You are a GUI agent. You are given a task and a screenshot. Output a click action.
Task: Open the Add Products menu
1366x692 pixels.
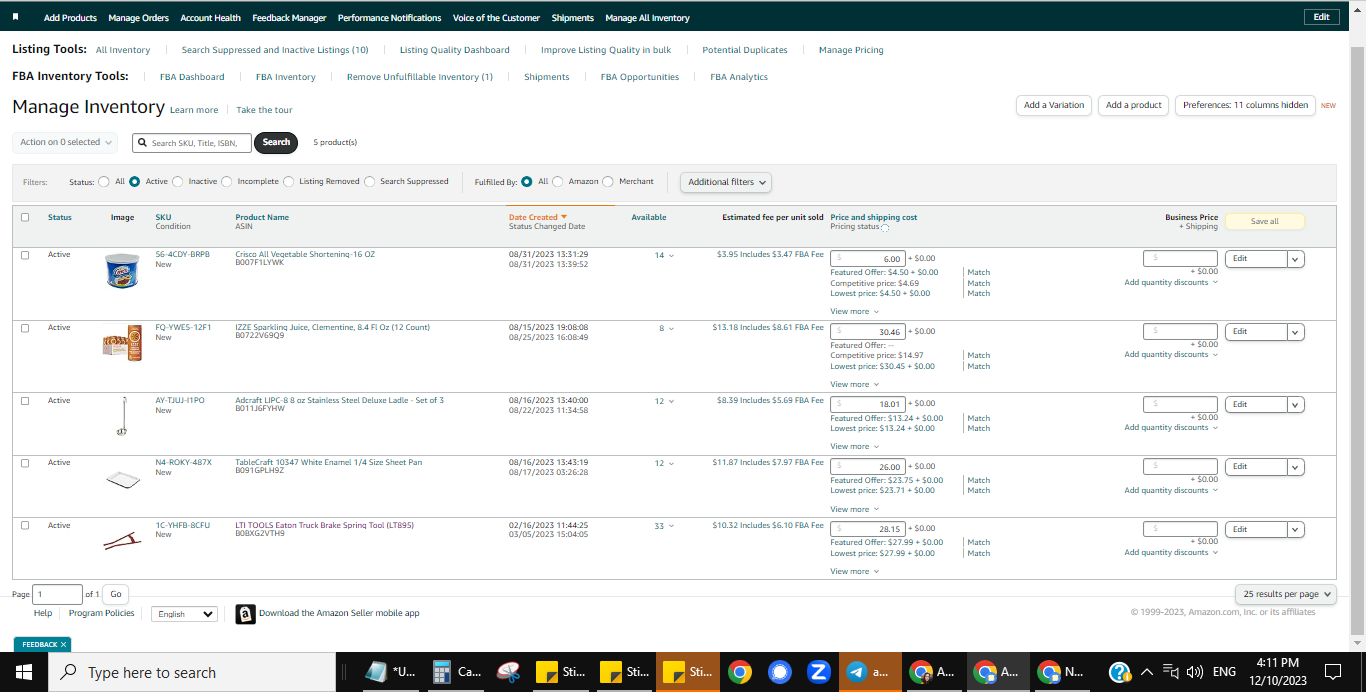(70, 18)
